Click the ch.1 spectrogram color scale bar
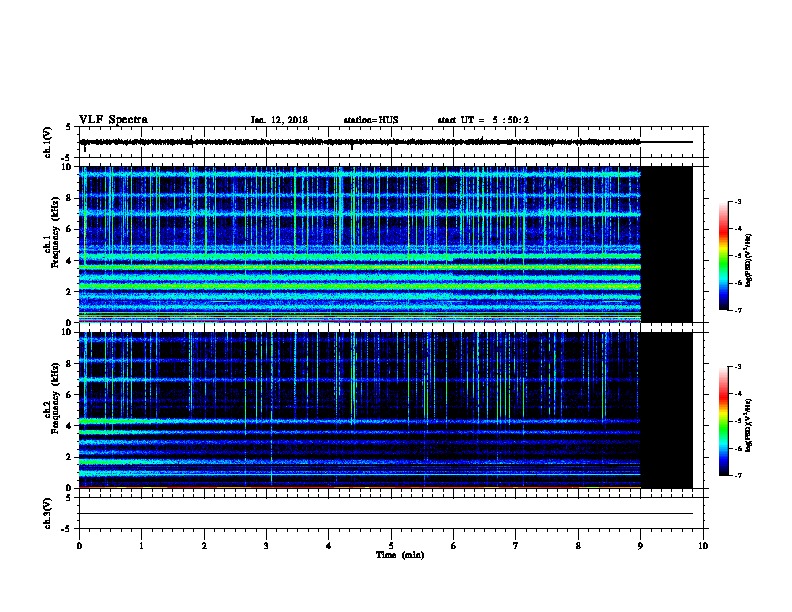Screen dimensions: 792x612 [x=723, y=256]
